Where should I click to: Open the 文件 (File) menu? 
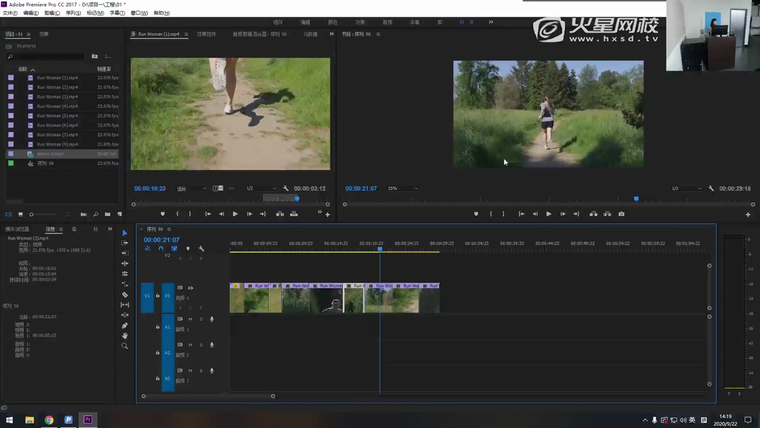click(x=10, y=13)
